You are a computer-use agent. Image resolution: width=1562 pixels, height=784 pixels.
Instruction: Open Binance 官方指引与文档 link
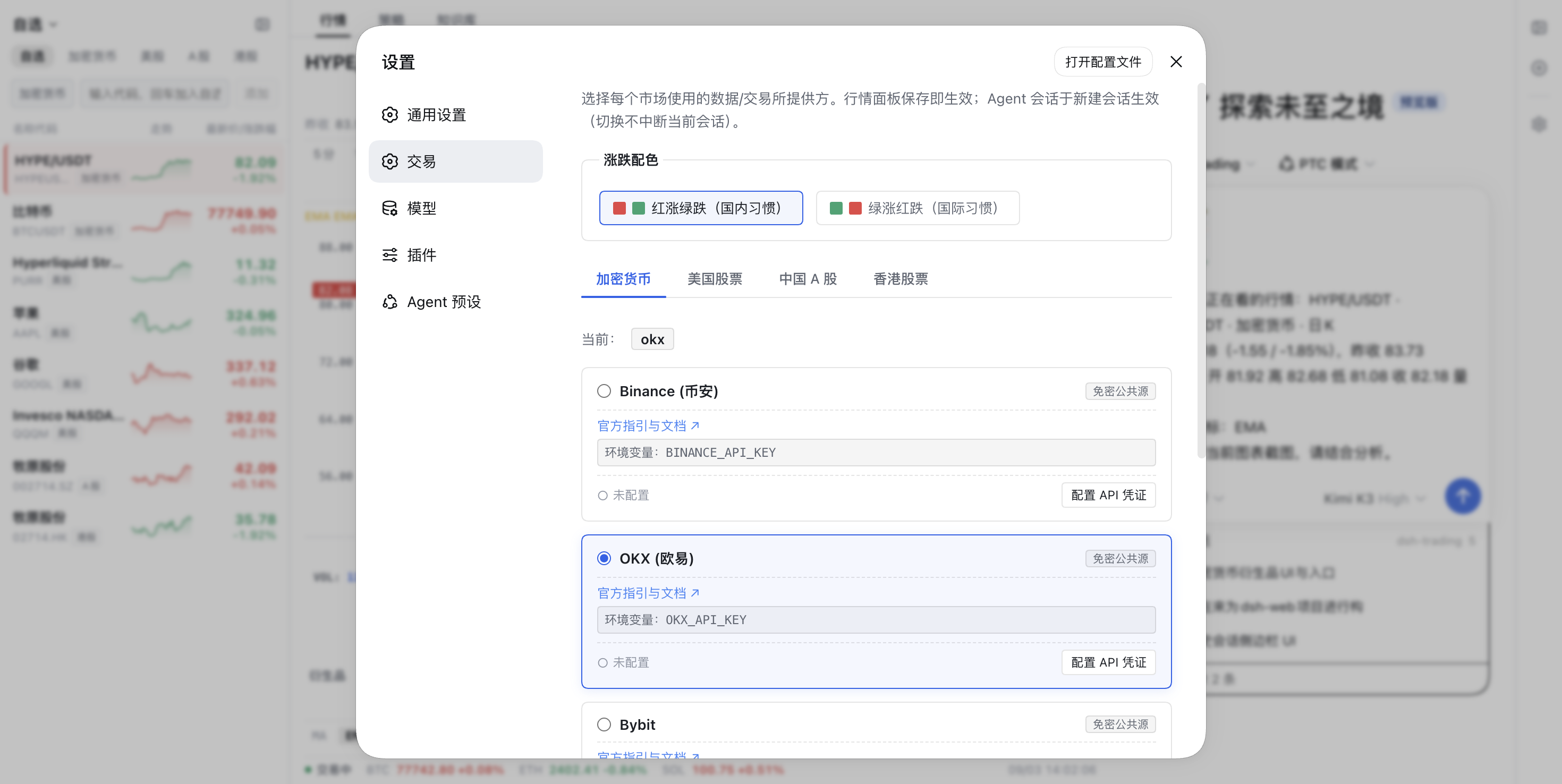(x=648, y=425)
